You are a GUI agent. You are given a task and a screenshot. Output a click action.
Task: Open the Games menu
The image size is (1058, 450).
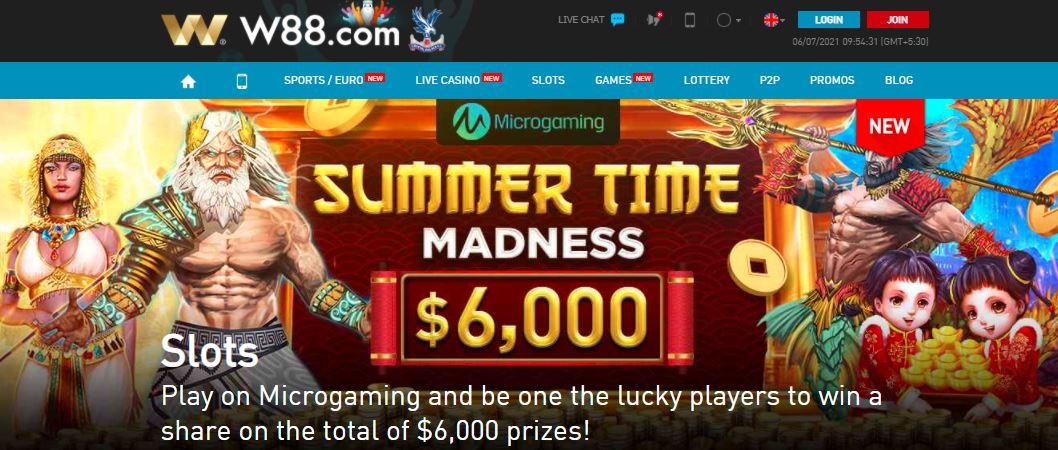coord(623,80)
